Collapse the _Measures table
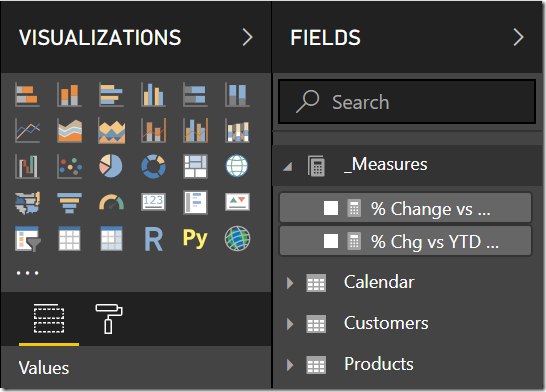Viewport: 546px width, 392px height. pyautogui.click(x=288, y=167)
